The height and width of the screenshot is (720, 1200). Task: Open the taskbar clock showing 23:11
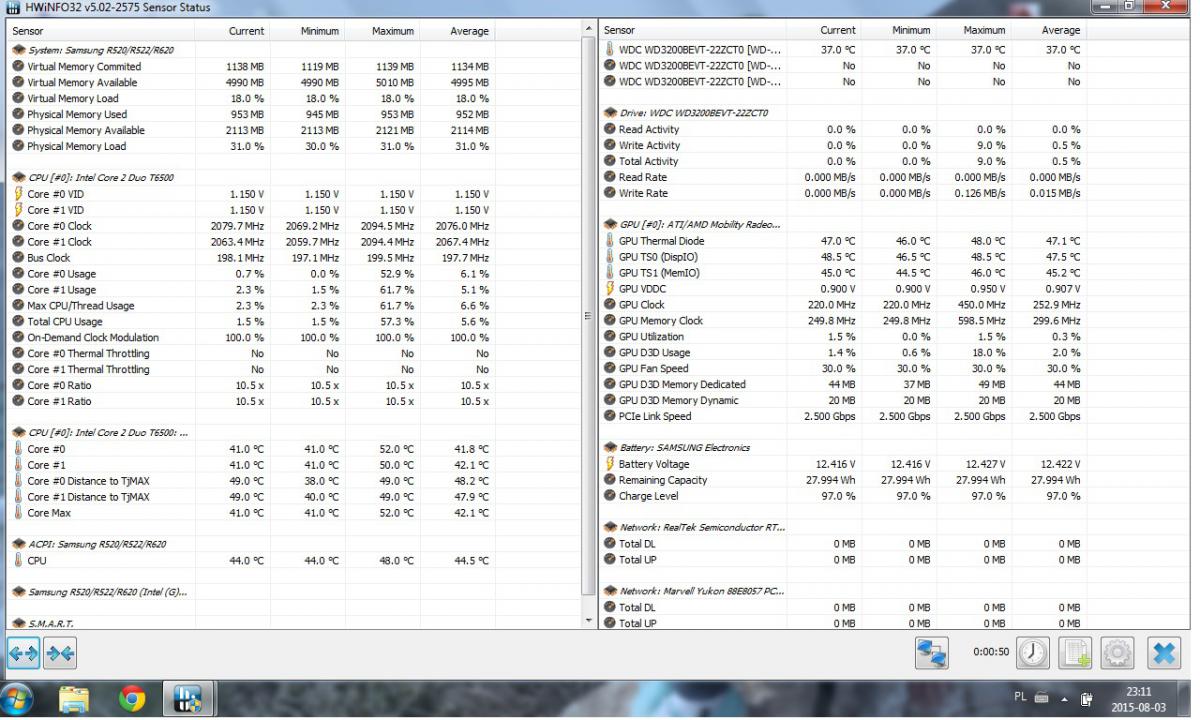click(x=1138, y=698)
